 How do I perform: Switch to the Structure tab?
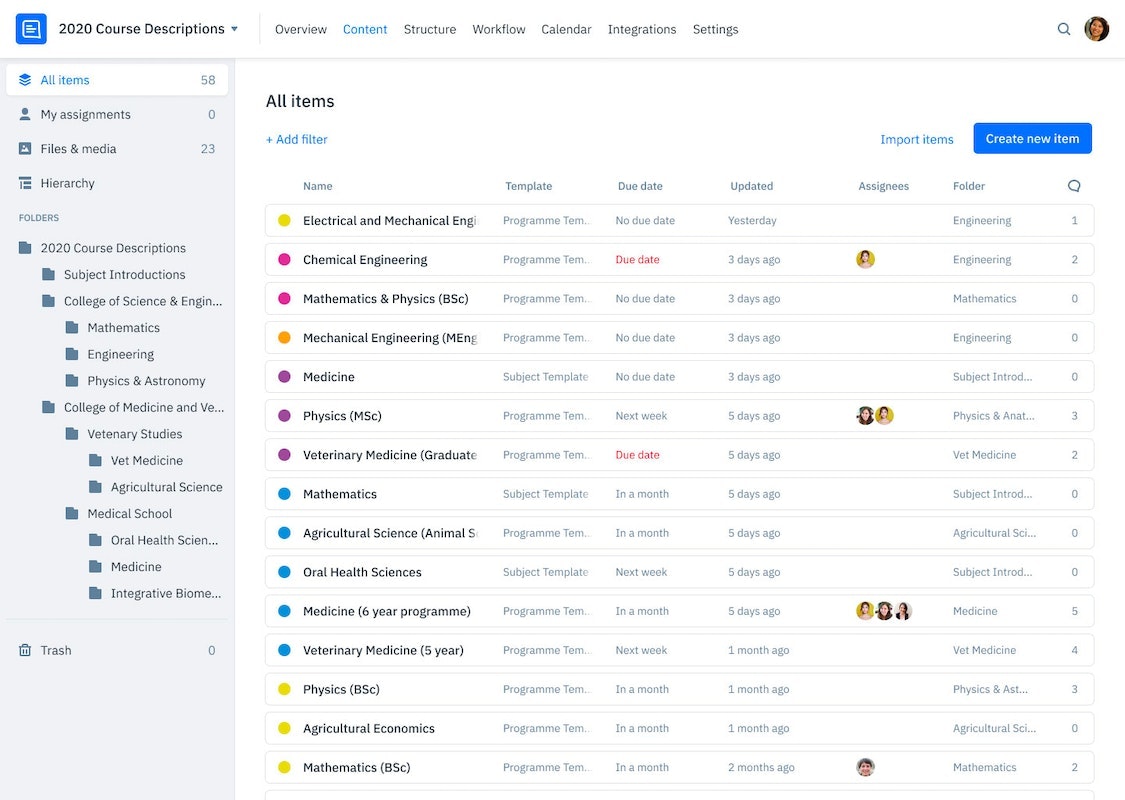(x=430, y=29)
